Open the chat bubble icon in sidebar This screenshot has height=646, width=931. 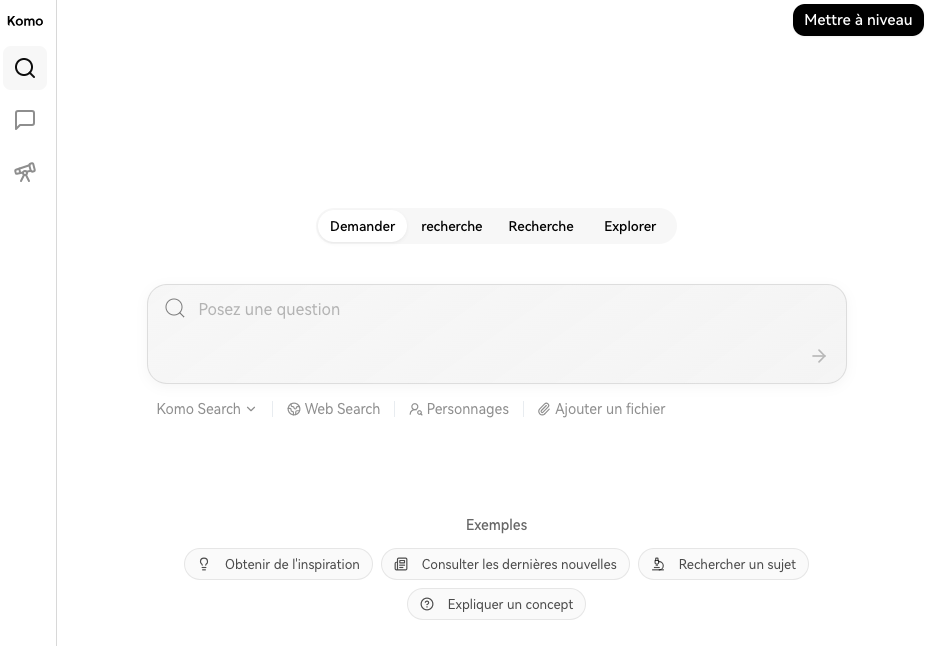click(x=25, y=120)
